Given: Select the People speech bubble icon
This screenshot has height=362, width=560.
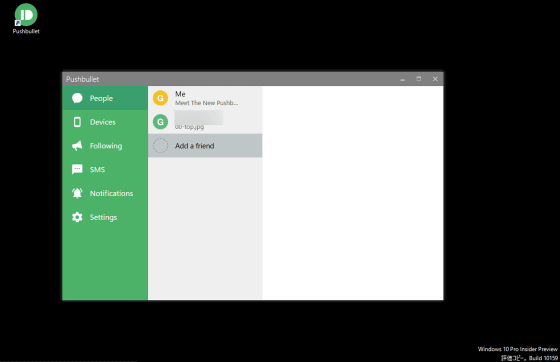Looking at the screenshot, I should click(x=77, y=98).
